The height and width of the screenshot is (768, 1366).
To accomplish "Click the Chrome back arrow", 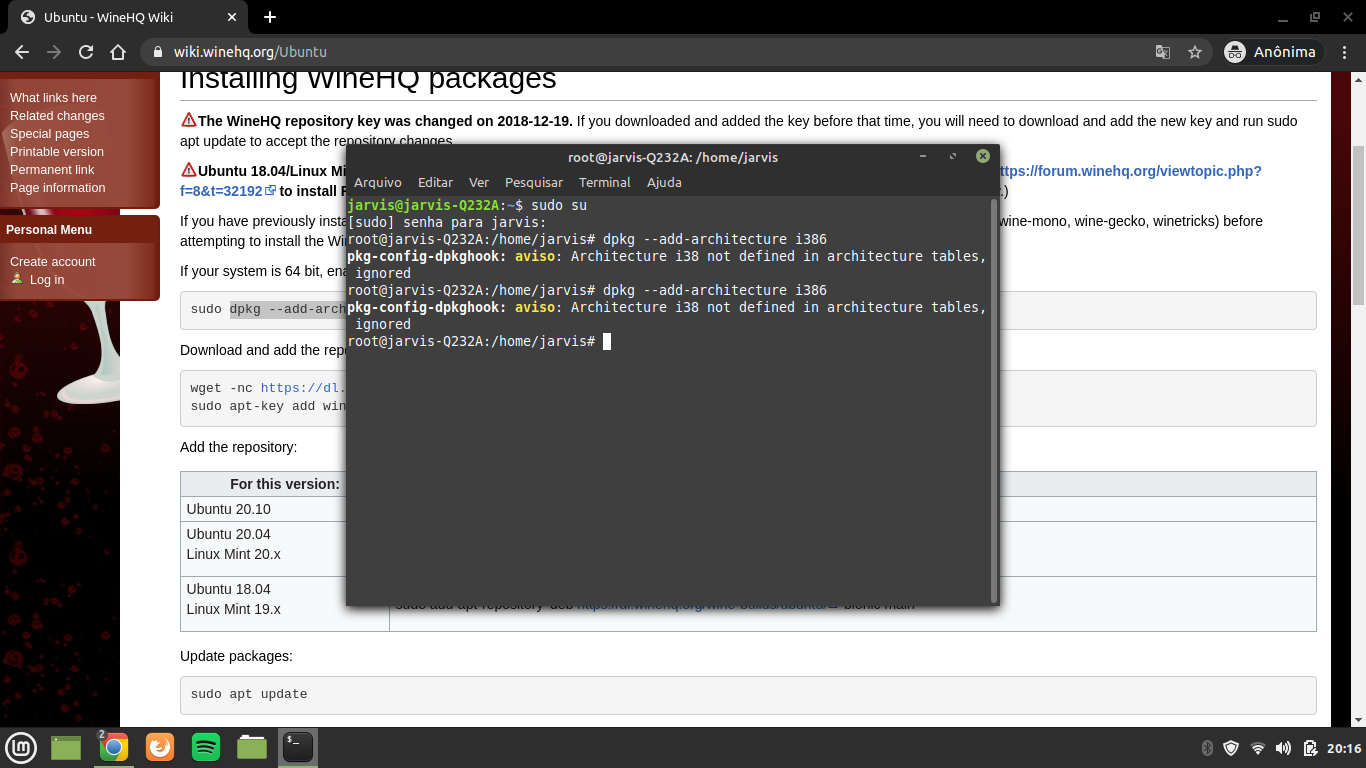I will tap(22, 52).
